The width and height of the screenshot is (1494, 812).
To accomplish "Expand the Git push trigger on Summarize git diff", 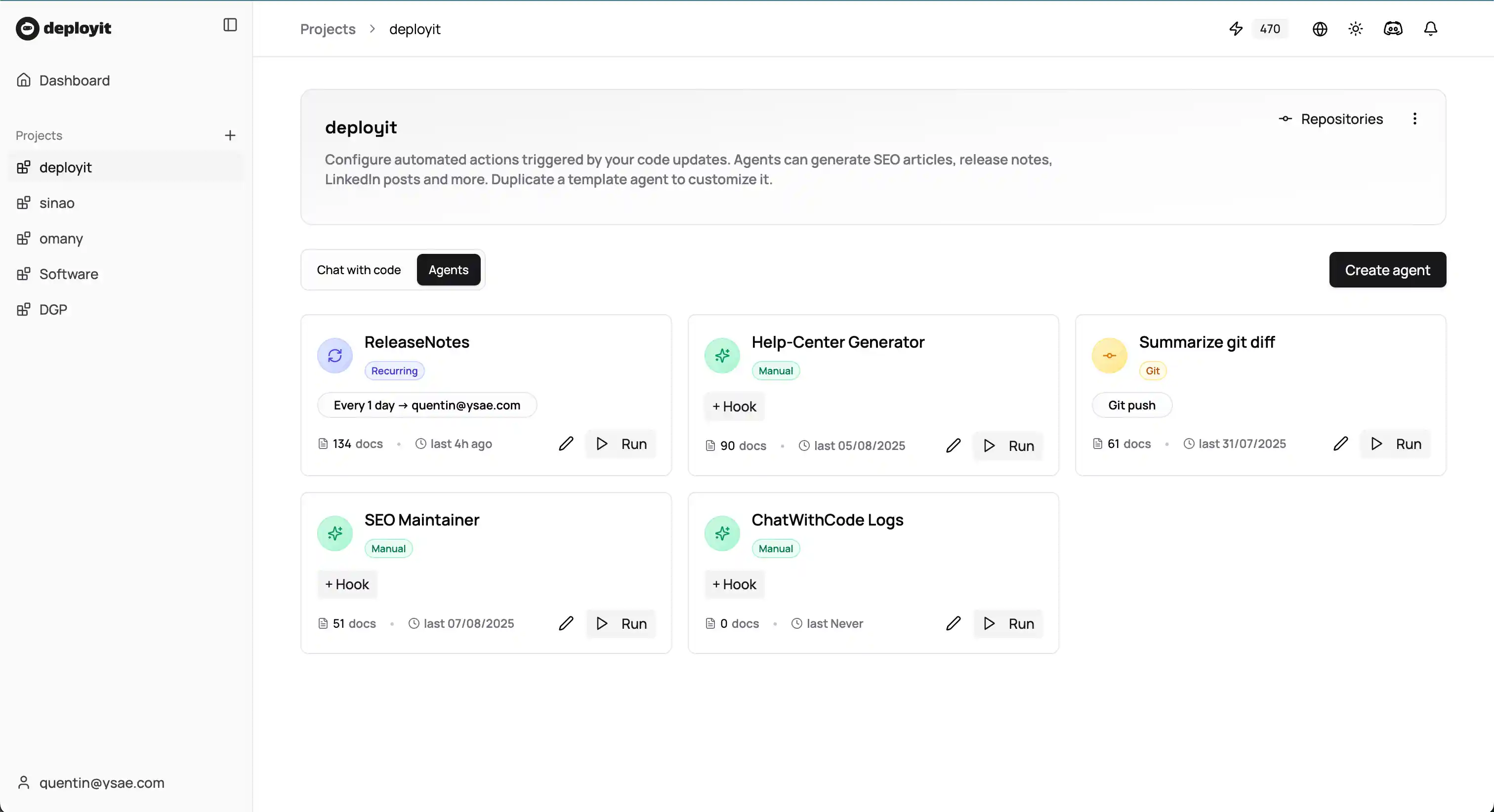I will pos(1131,405).
